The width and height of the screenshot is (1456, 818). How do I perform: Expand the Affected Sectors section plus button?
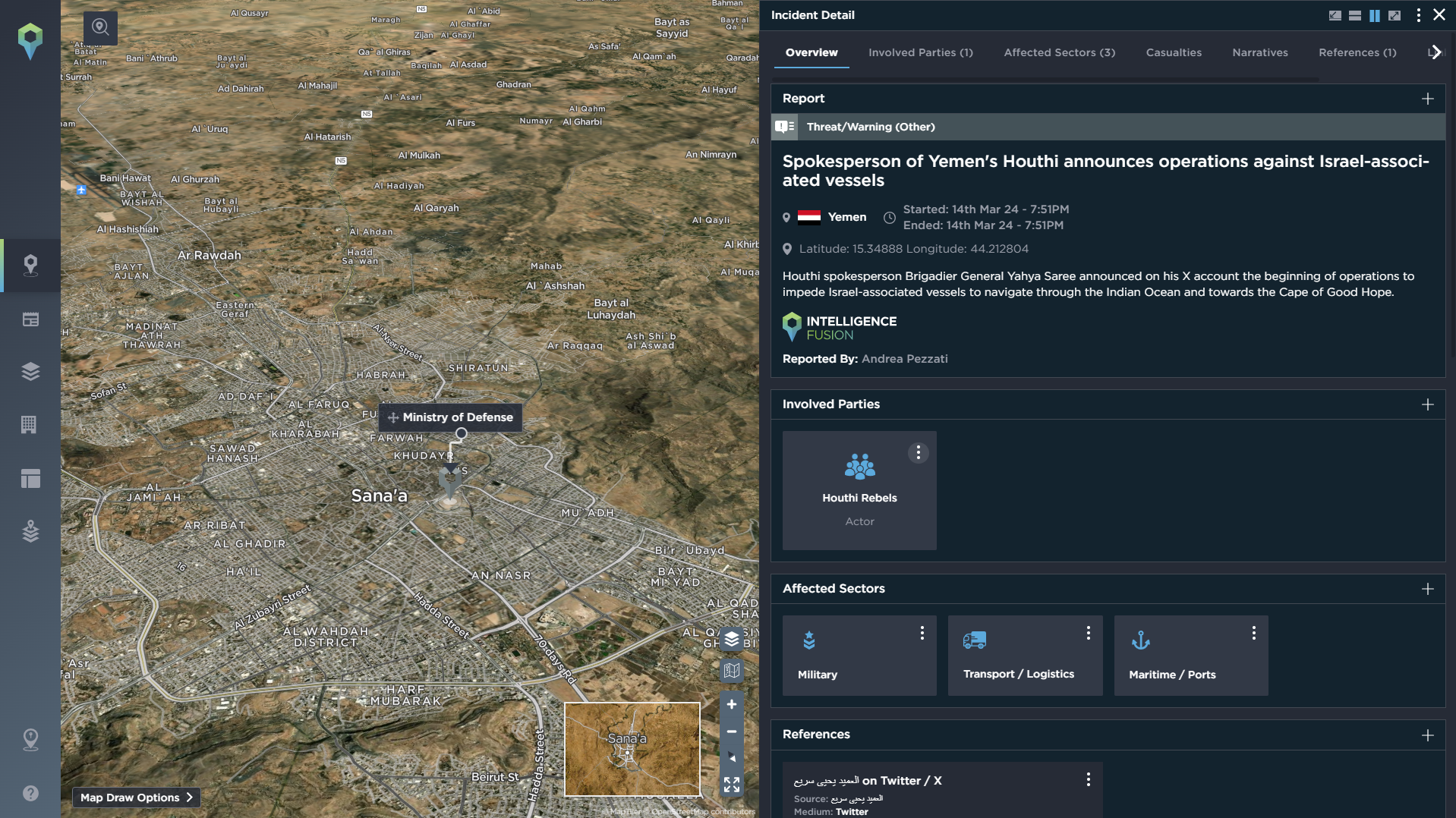(x=1428, y=589)
